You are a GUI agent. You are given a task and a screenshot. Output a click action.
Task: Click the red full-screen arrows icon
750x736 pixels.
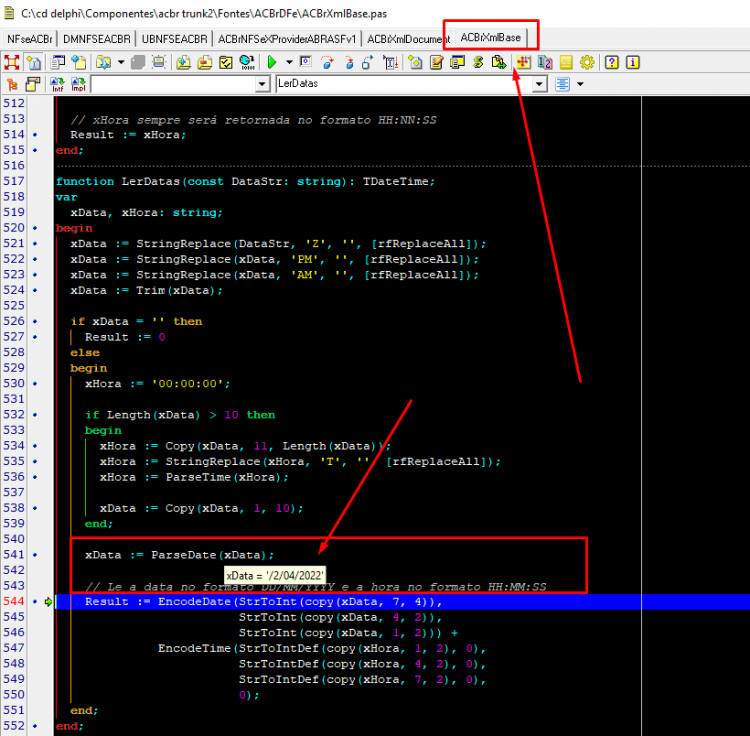coord(11,63)
